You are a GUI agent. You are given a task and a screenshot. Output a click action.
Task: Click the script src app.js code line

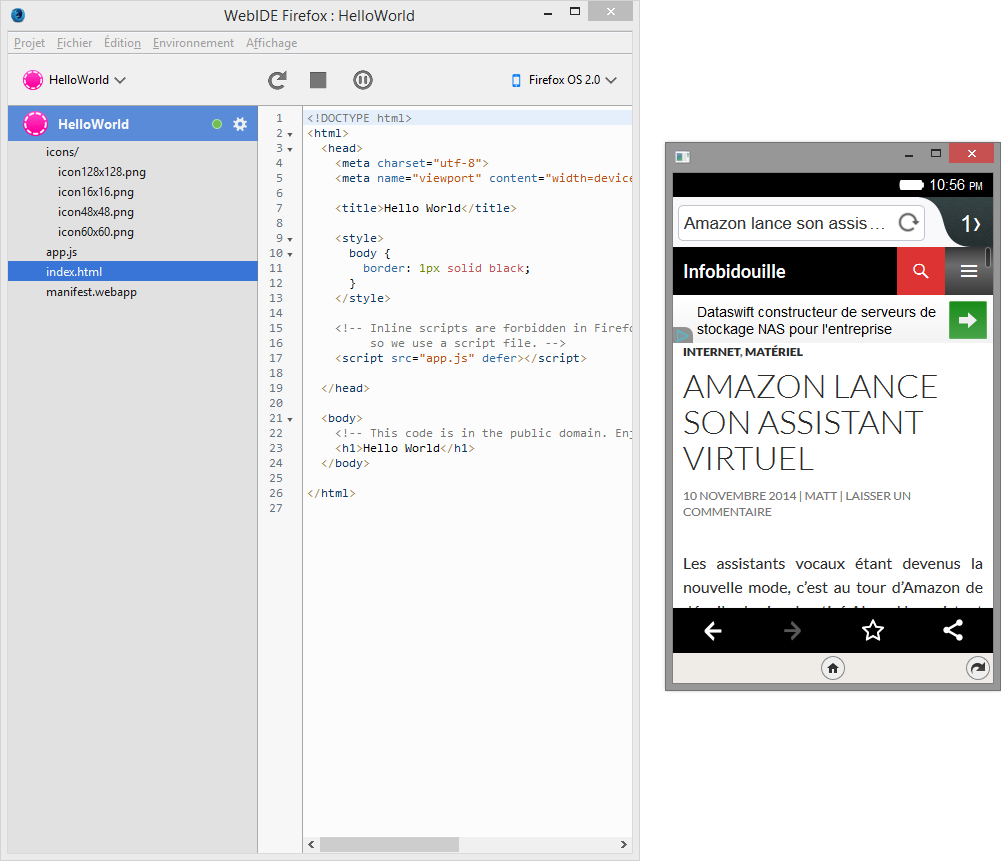point(460,358)
